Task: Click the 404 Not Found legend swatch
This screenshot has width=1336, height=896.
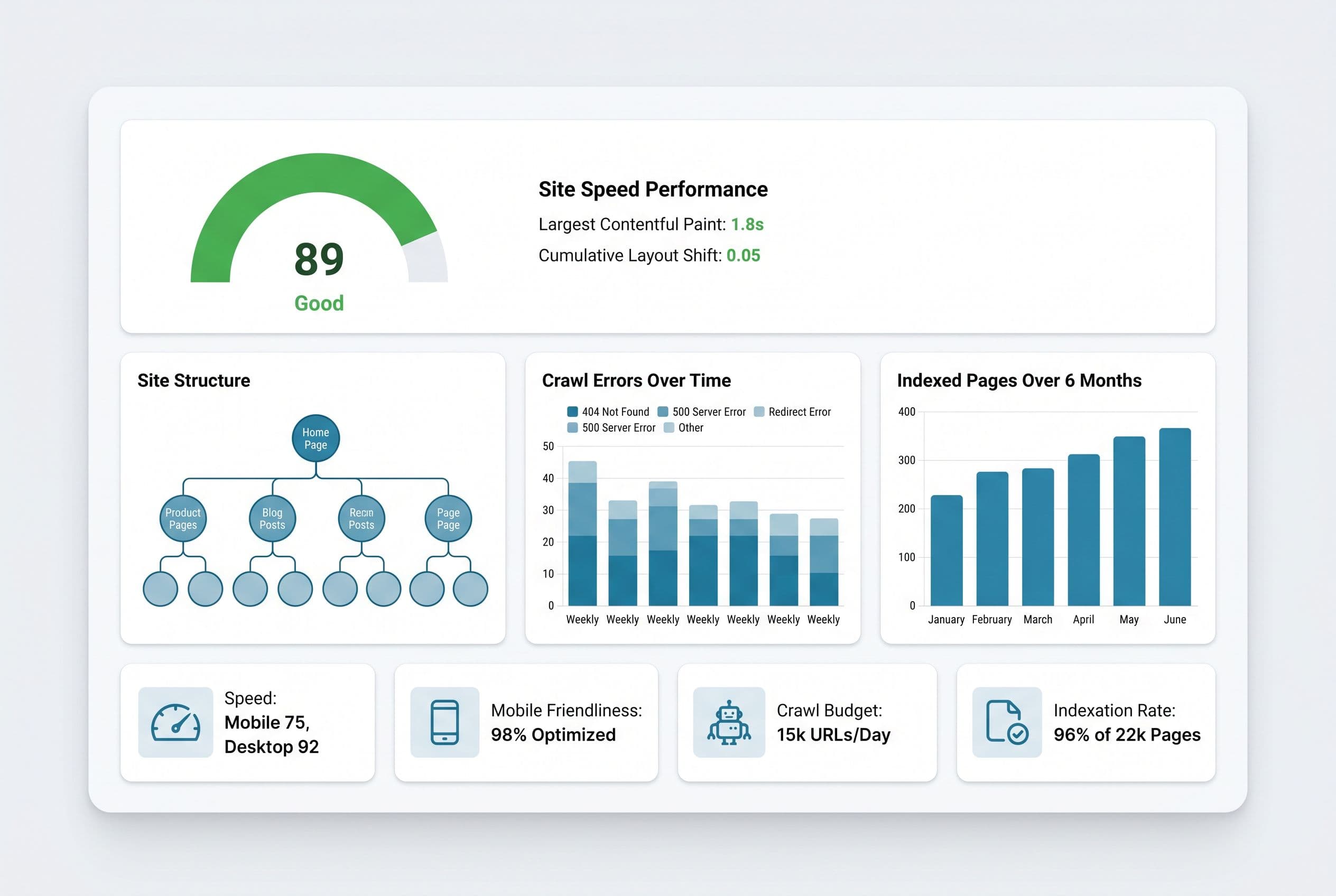Action: pos(572,412)
